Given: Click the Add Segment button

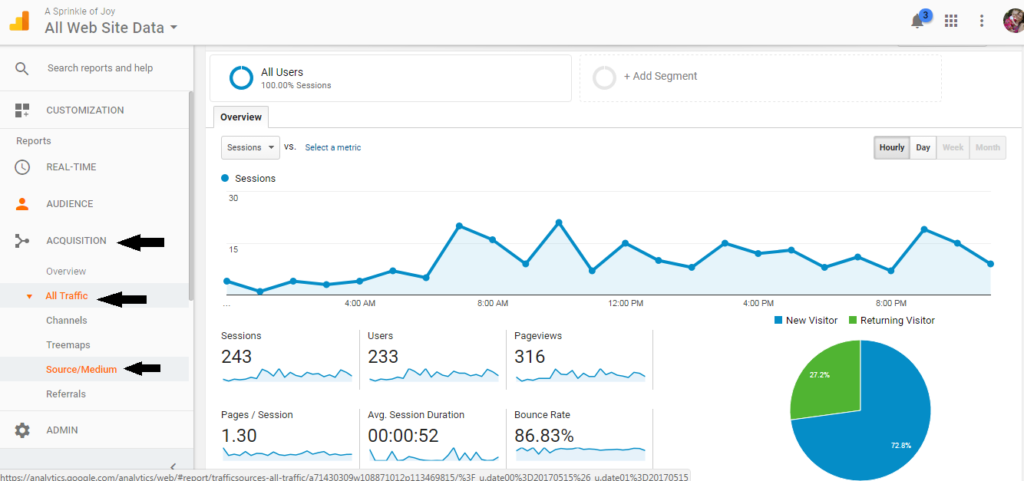Looking at the screenshot, I should [x=660, y=77].
